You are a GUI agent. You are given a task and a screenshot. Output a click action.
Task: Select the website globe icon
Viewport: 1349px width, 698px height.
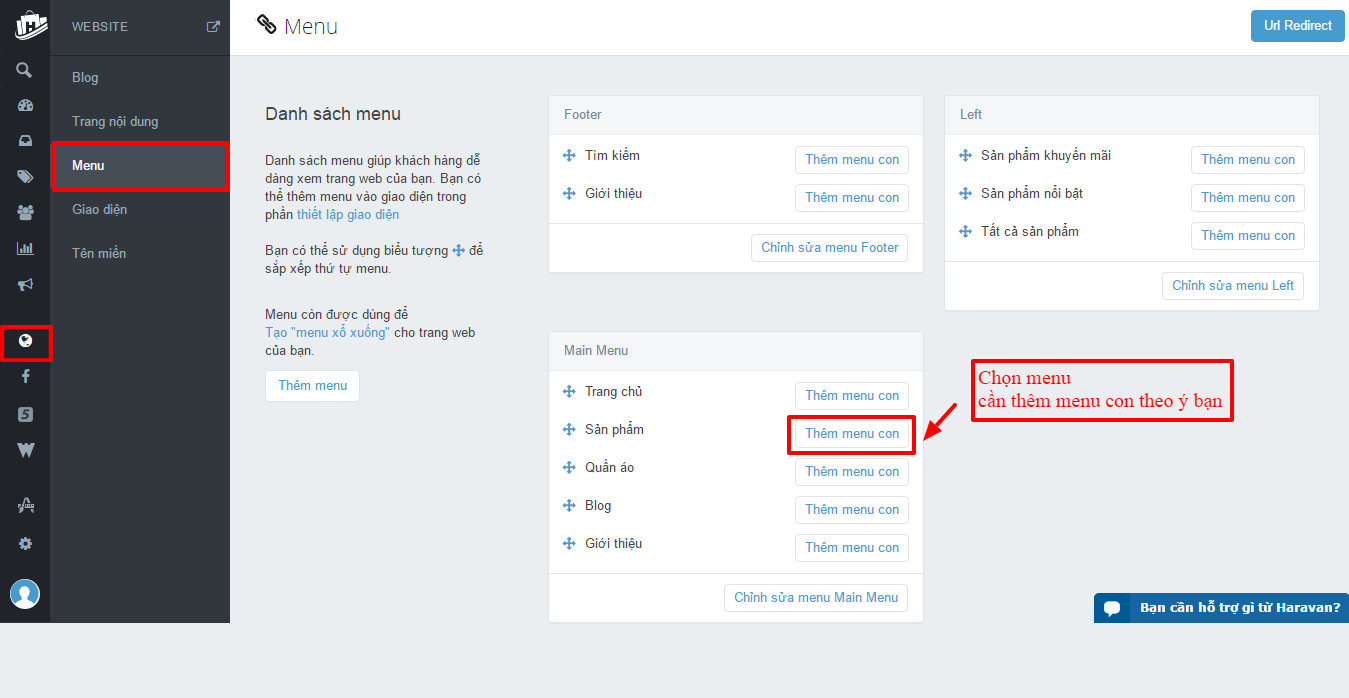[x=25, y=341]
